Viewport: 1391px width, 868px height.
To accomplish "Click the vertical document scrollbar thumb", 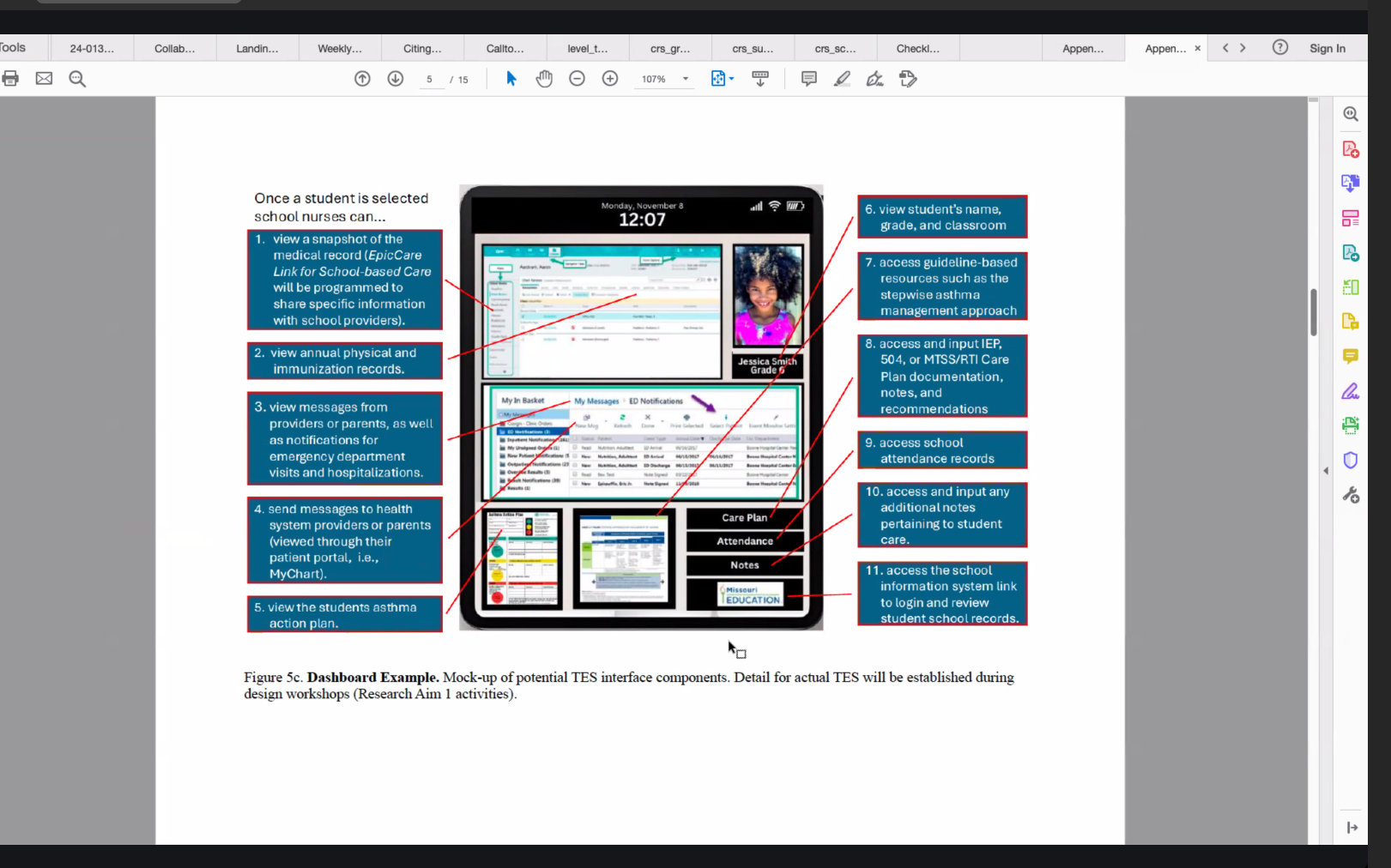I will 1313,313.
